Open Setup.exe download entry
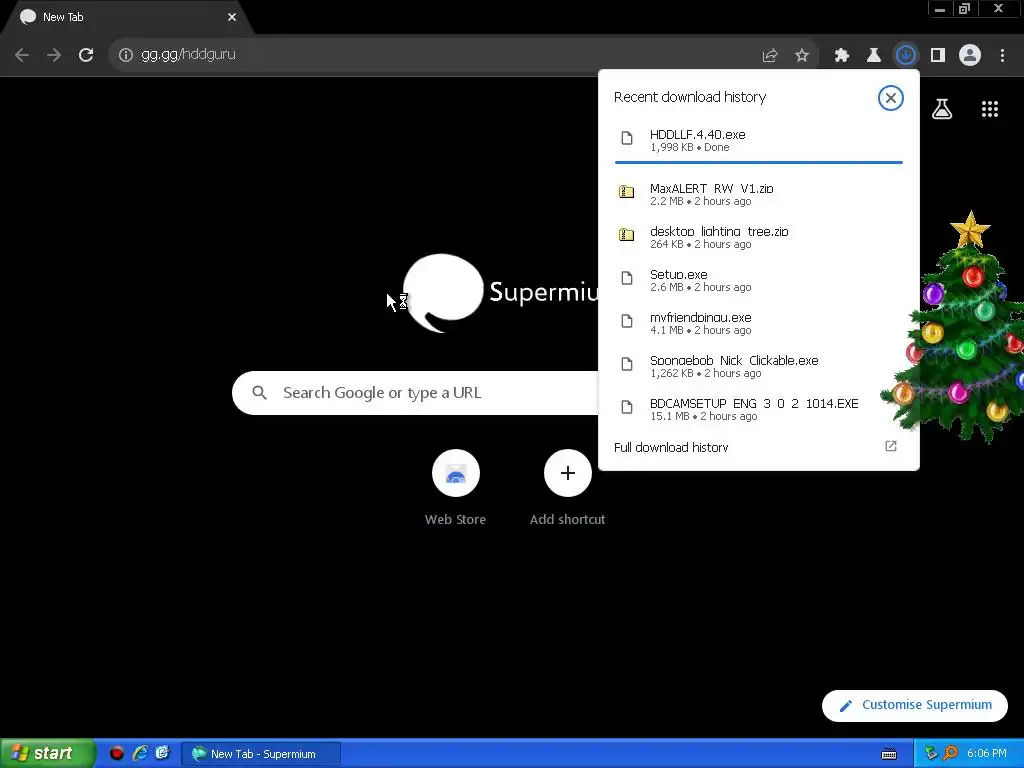 758,280
